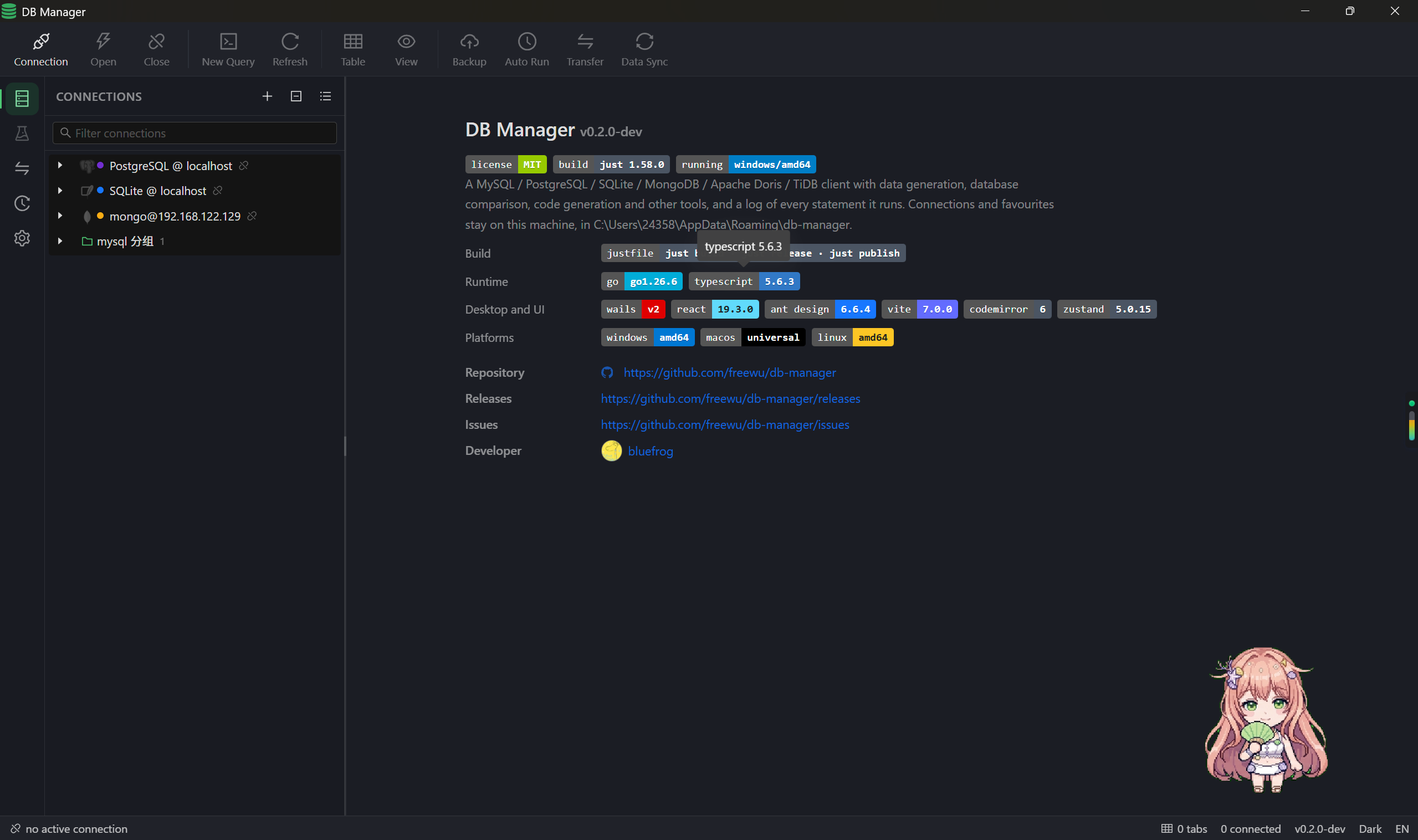Open the bluefrog developer link

point(651,451)
